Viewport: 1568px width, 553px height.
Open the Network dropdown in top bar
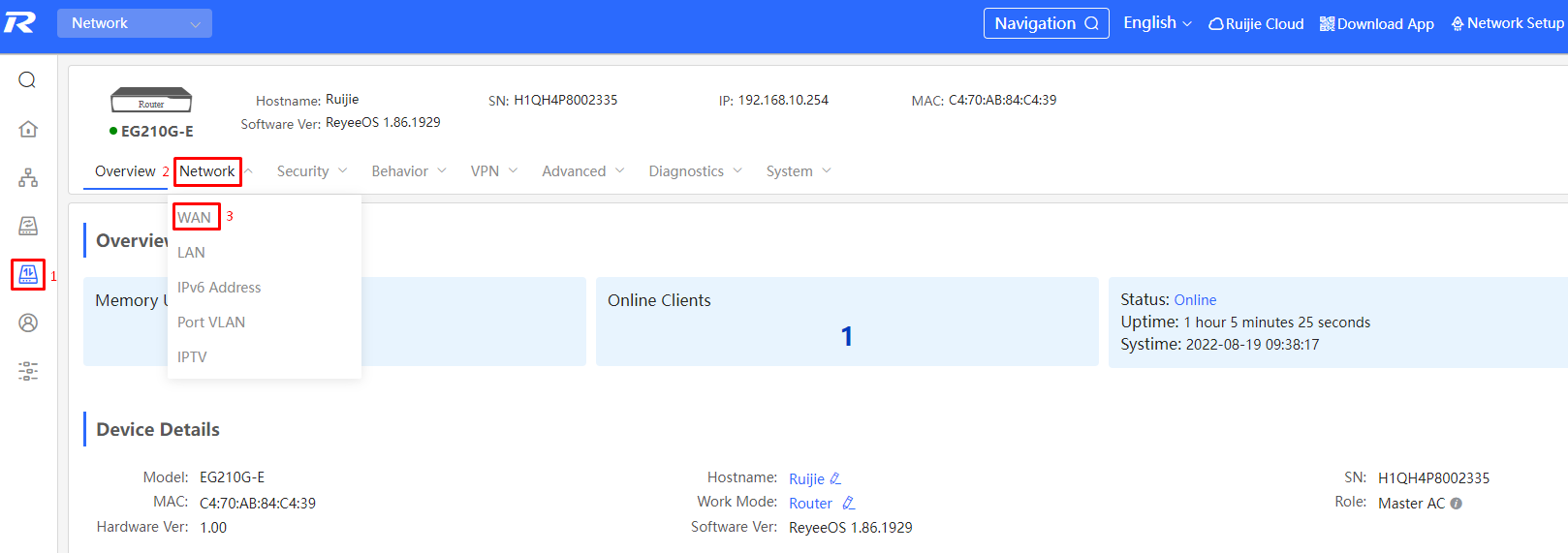[135, 23]
